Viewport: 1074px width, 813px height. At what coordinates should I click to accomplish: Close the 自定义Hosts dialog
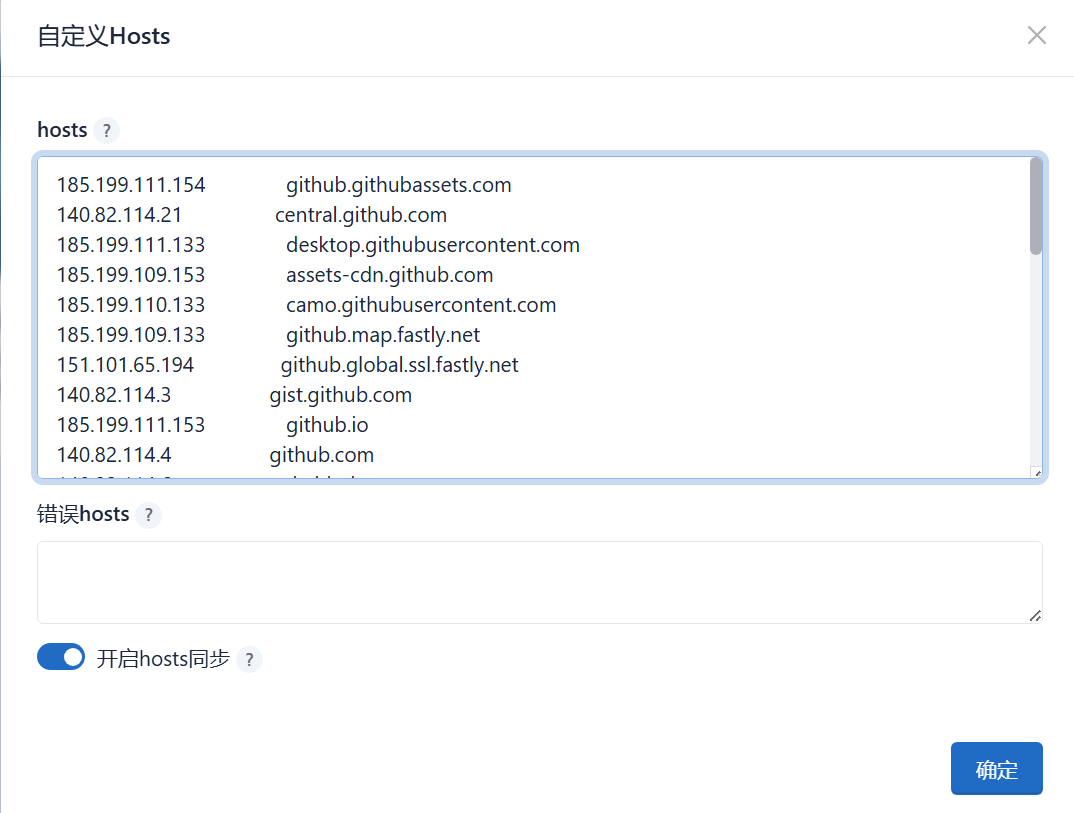1037,36
